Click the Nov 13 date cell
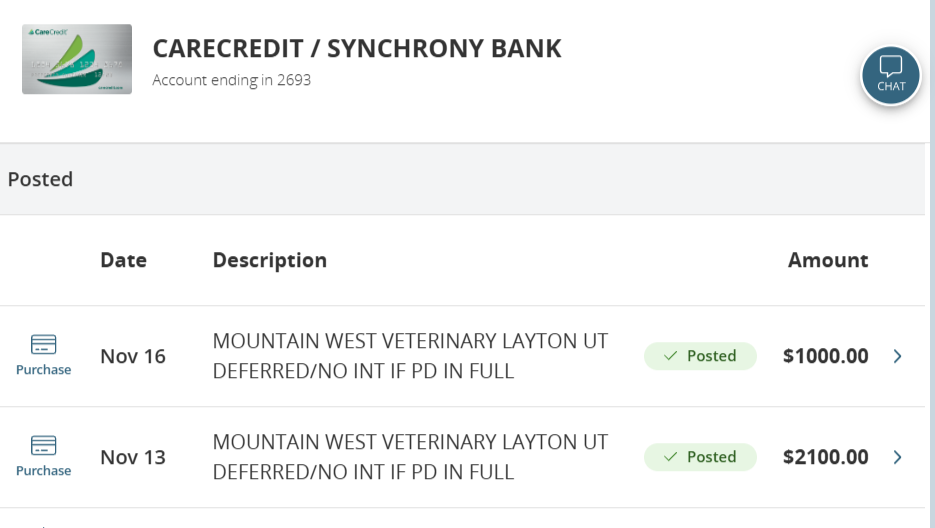The image size is (935, 528). 133,457
